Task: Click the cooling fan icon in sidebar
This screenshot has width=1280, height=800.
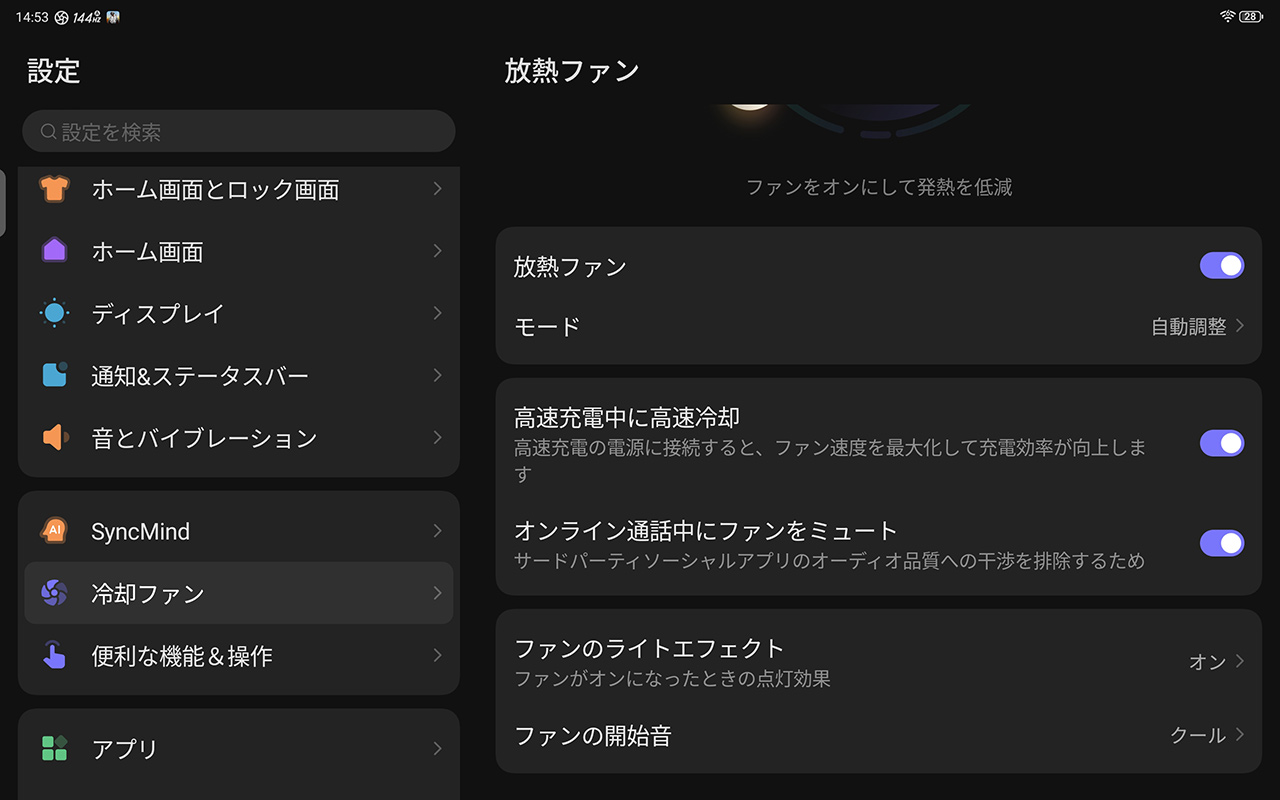Action: (x=54, y=593)
